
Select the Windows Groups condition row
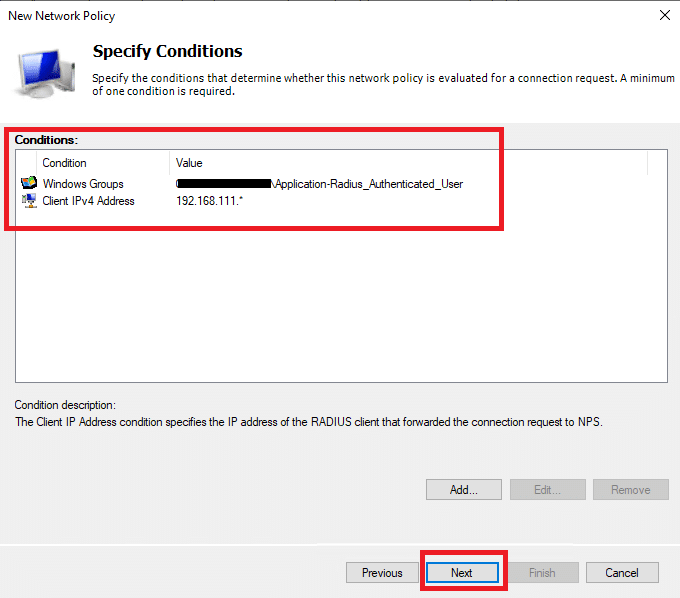pyautogui.click(x=83, y=184)
